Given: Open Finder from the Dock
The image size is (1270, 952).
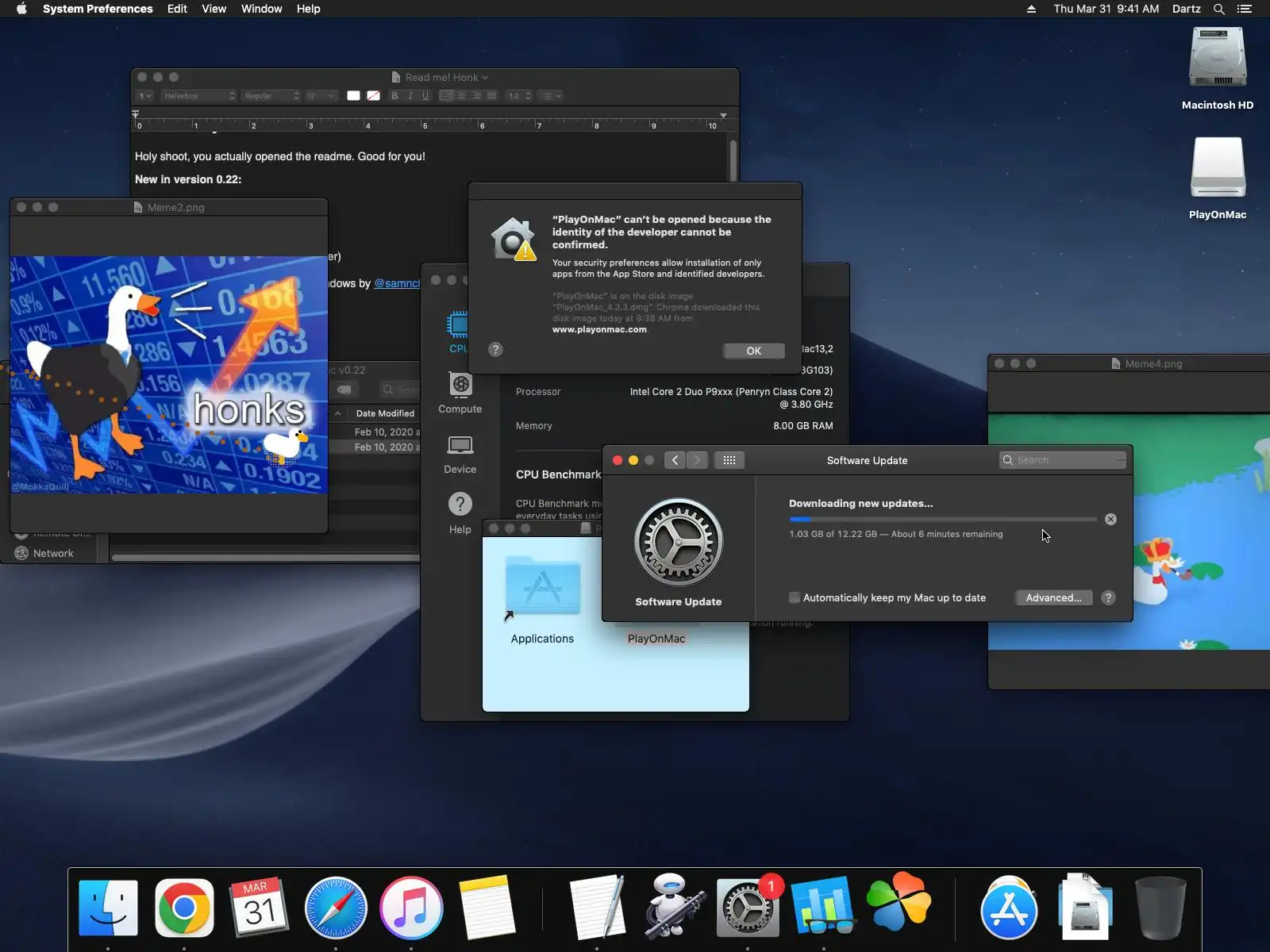Looking at the screenshot, I should click(109, 908).
